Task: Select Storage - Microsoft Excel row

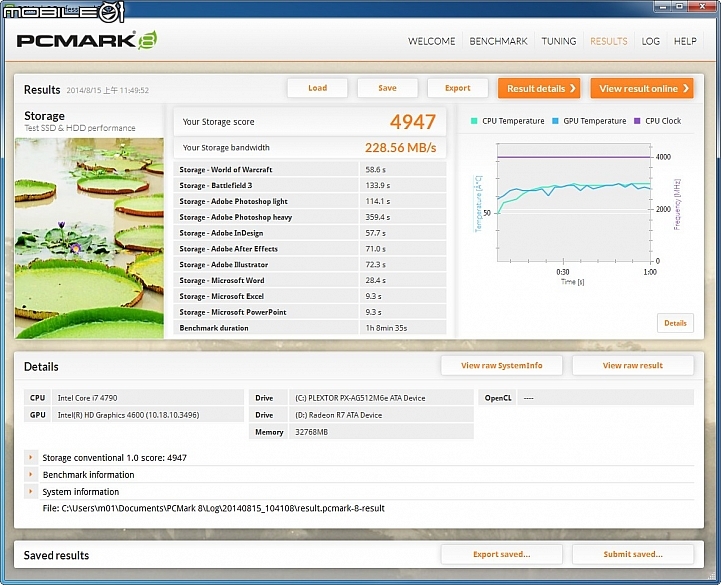Action: 309,297
